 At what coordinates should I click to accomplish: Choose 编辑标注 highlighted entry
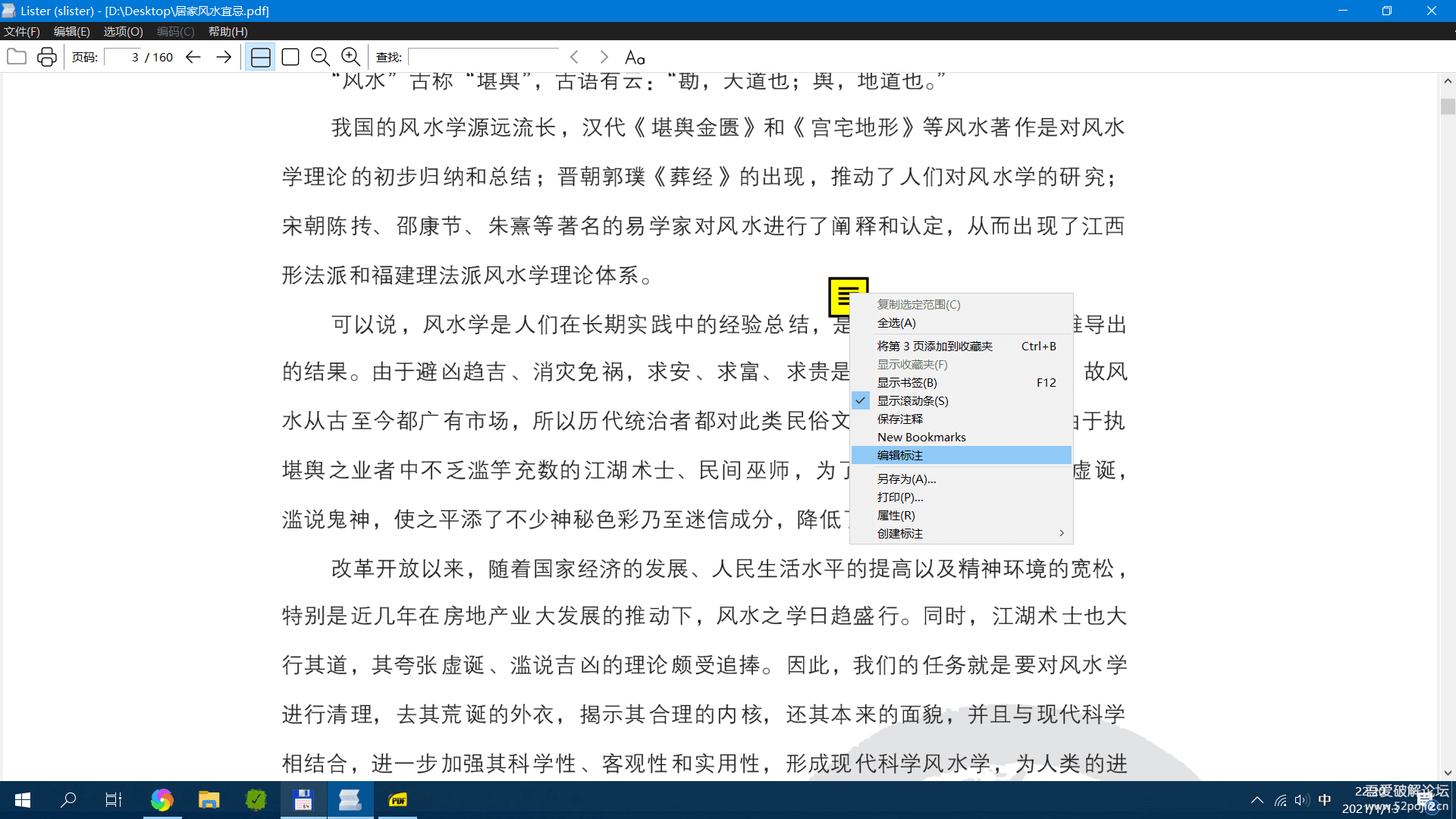pyautogui.click(x=962, y=455)
